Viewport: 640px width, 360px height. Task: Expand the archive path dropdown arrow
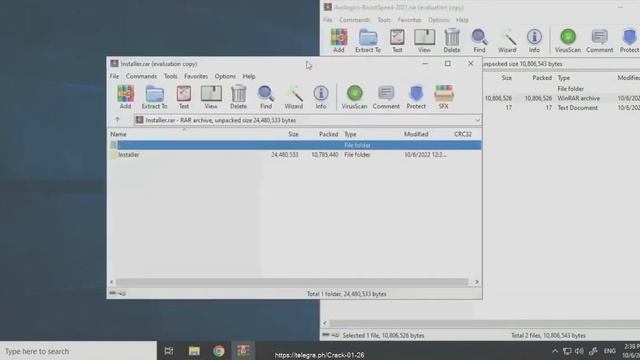point(477,120)
